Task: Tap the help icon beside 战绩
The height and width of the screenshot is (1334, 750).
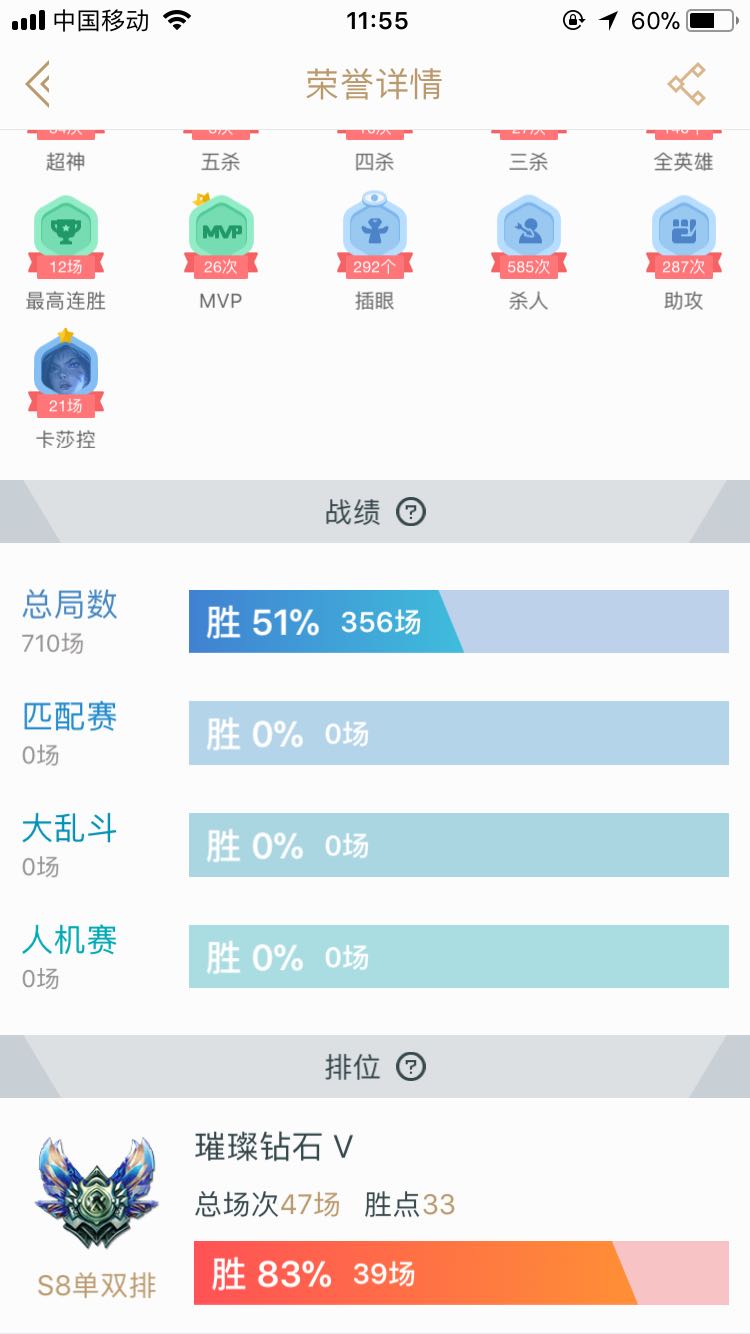Action: (x=411, y=512)
